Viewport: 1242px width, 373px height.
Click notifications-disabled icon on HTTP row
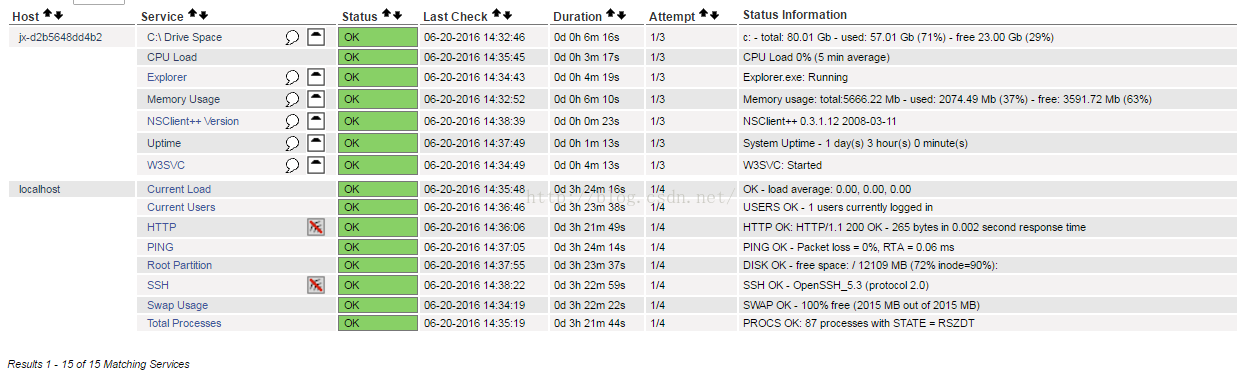point(316,227)
